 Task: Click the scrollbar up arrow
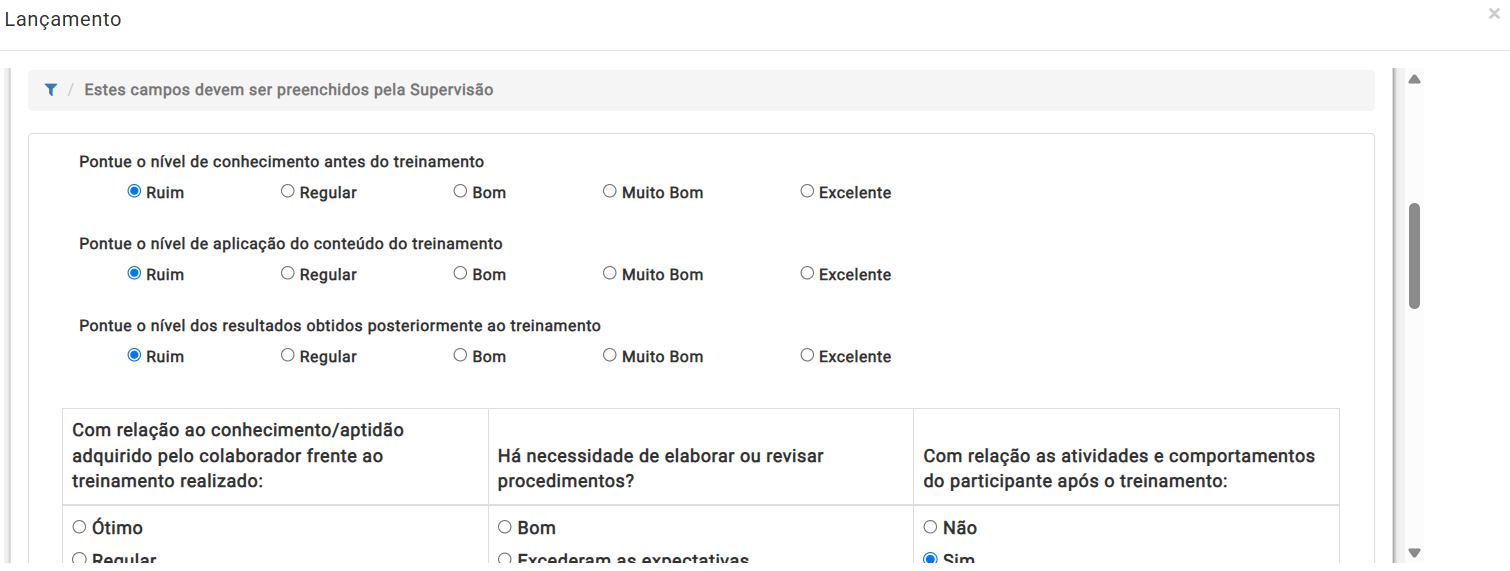1414,79
